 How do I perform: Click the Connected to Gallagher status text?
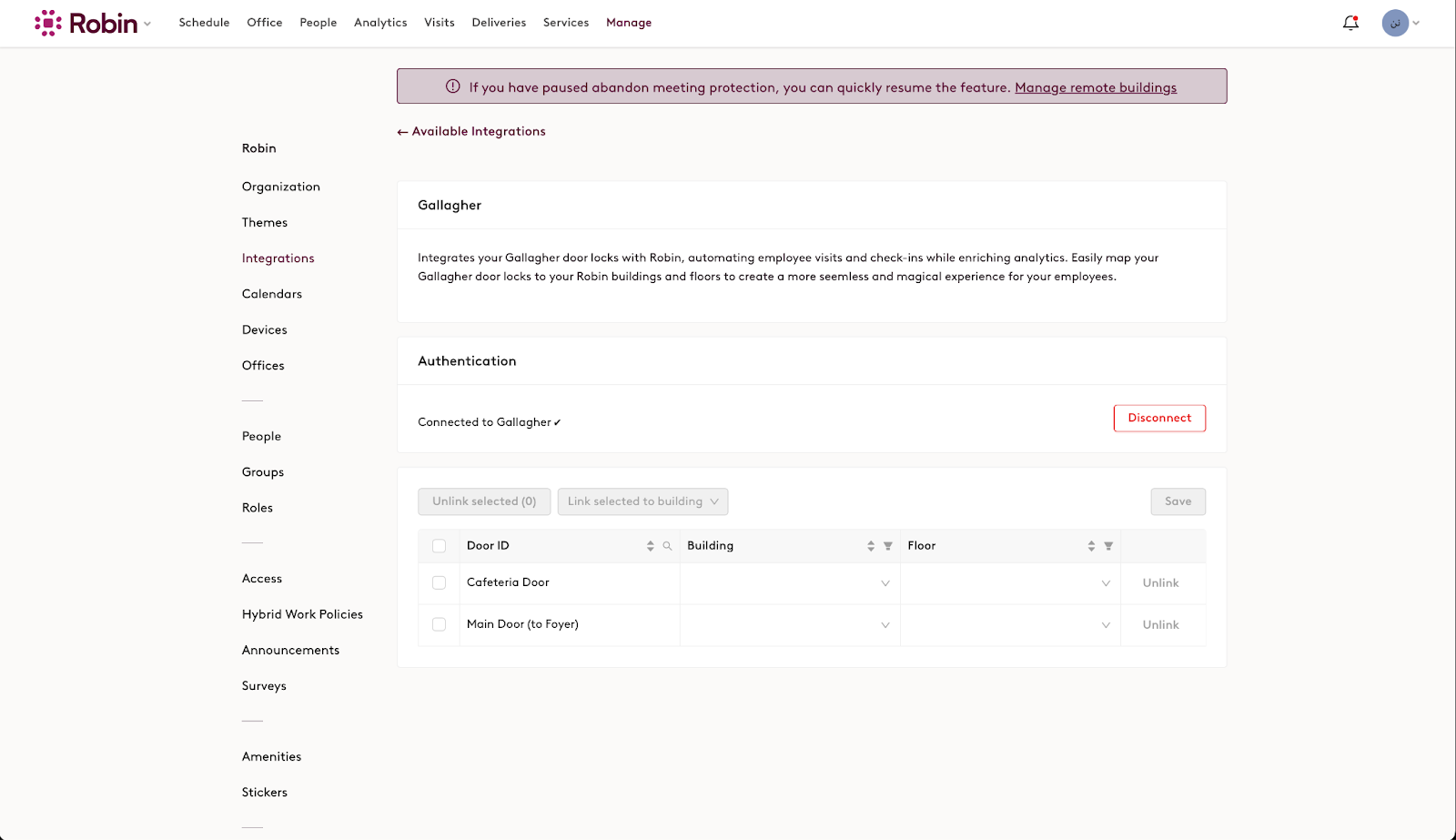click(x=490, y=422)
